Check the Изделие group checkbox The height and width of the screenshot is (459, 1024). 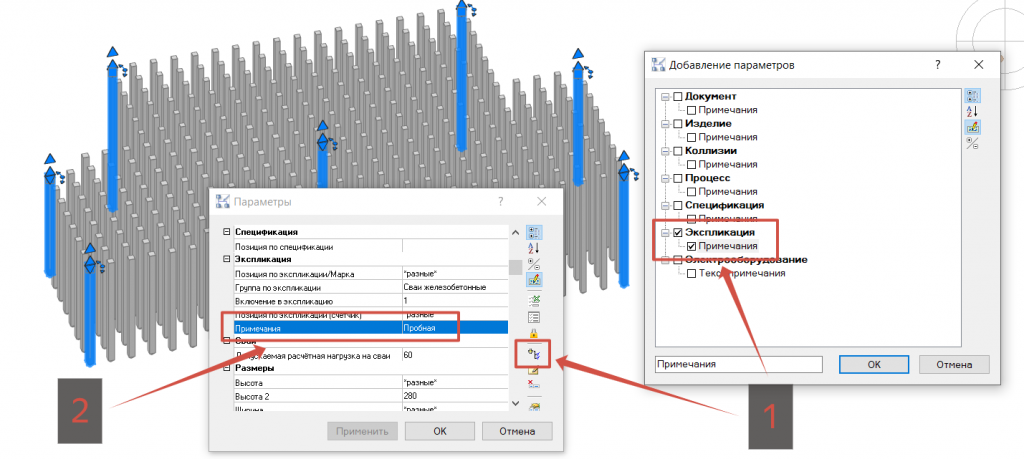pyautogui.click(x=677, y=123)
